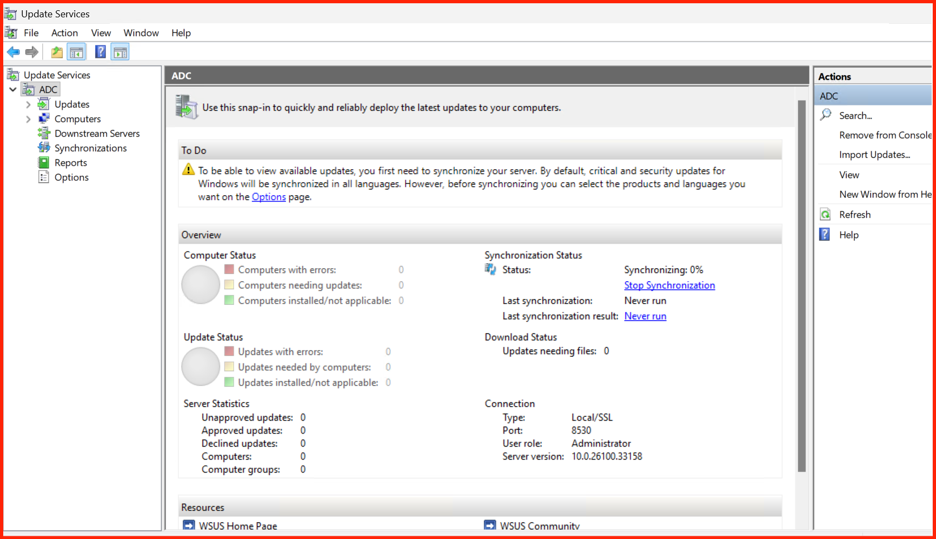This screenshot has width=936, height=539.
Task: Click the green Updates installed/not applicable swatch
Action: point(229,382)
